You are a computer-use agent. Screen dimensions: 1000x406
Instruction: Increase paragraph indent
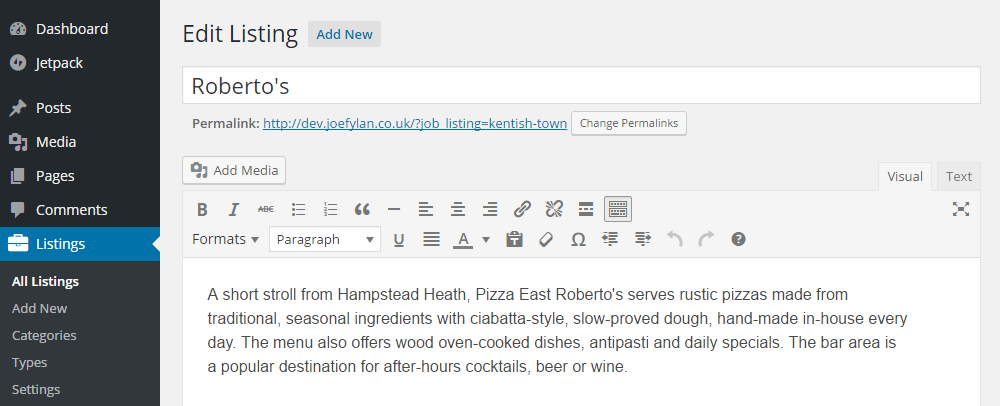tap(643, 240)
